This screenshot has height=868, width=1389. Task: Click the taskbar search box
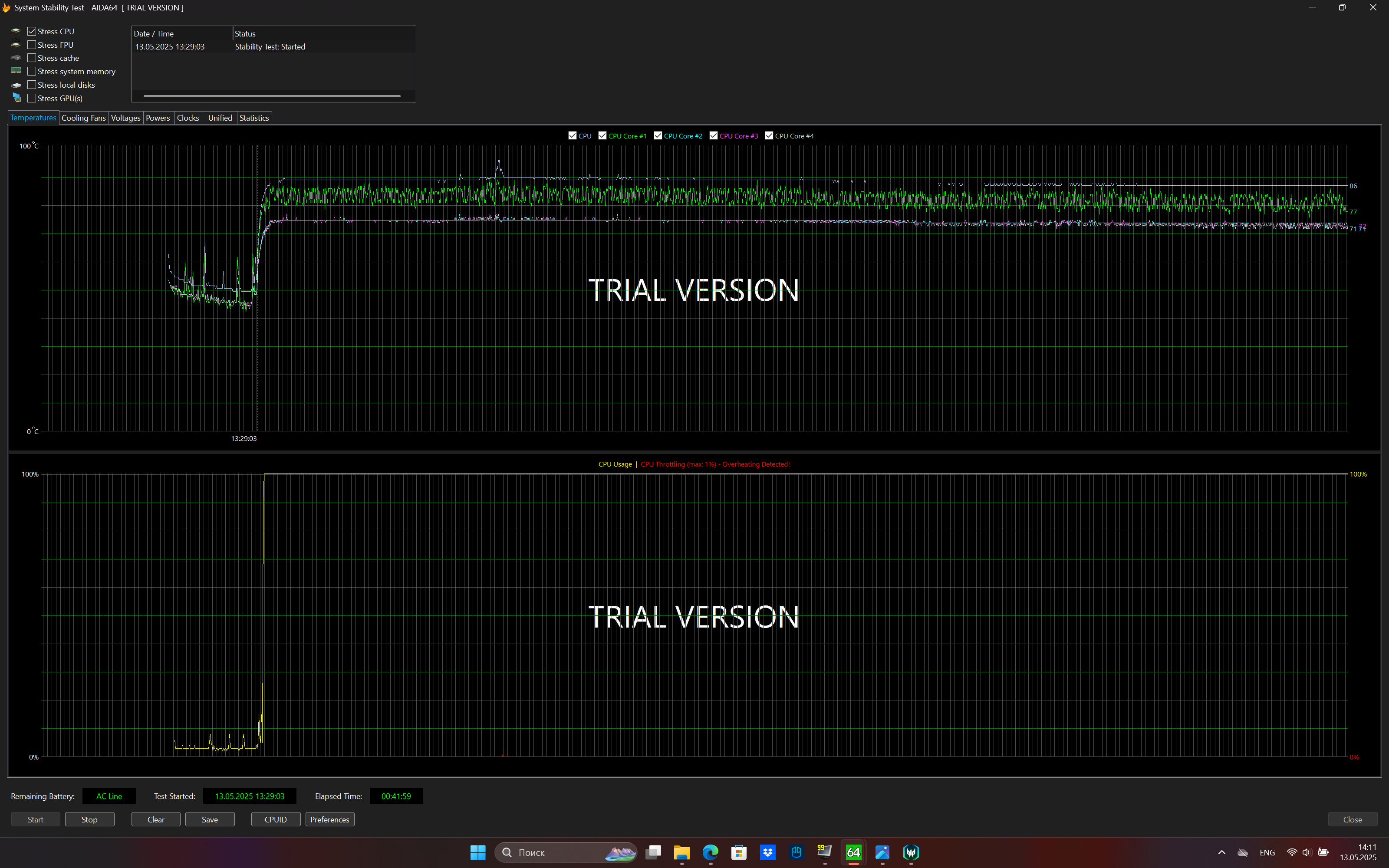pyautogui.click(x=566, y=852)
